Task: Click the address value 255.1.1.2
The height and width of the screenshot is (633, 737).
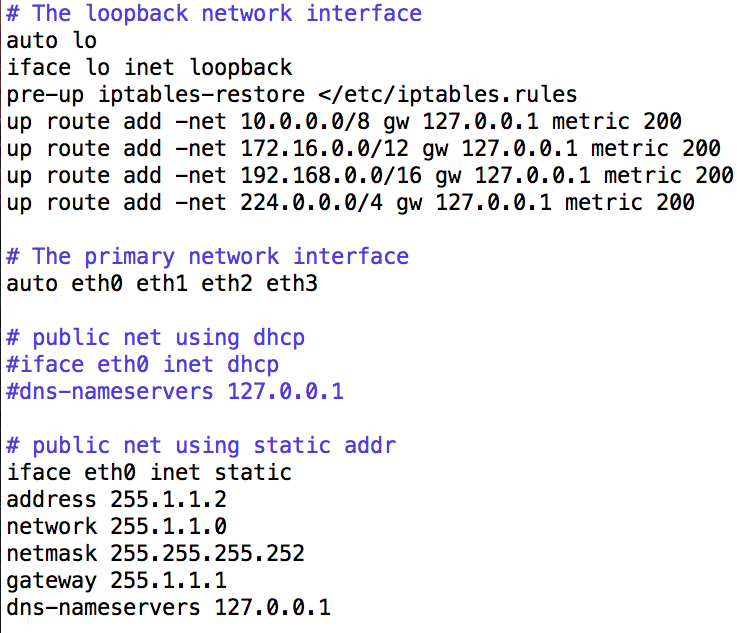Action: pyautogui.click(x=169, y=500)
